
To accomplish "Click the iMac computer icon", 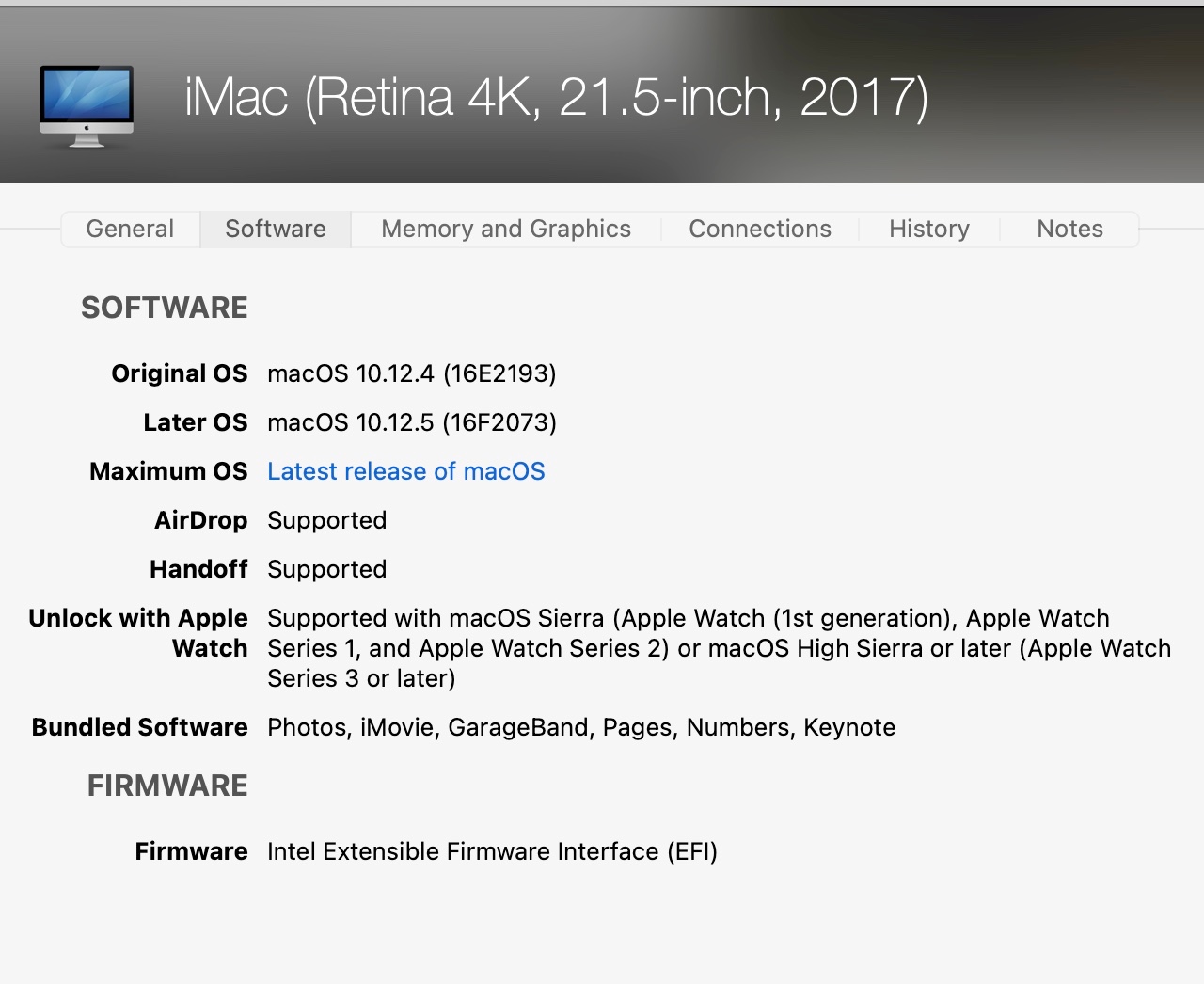I will pyautogui.click(x=87, y=105).
